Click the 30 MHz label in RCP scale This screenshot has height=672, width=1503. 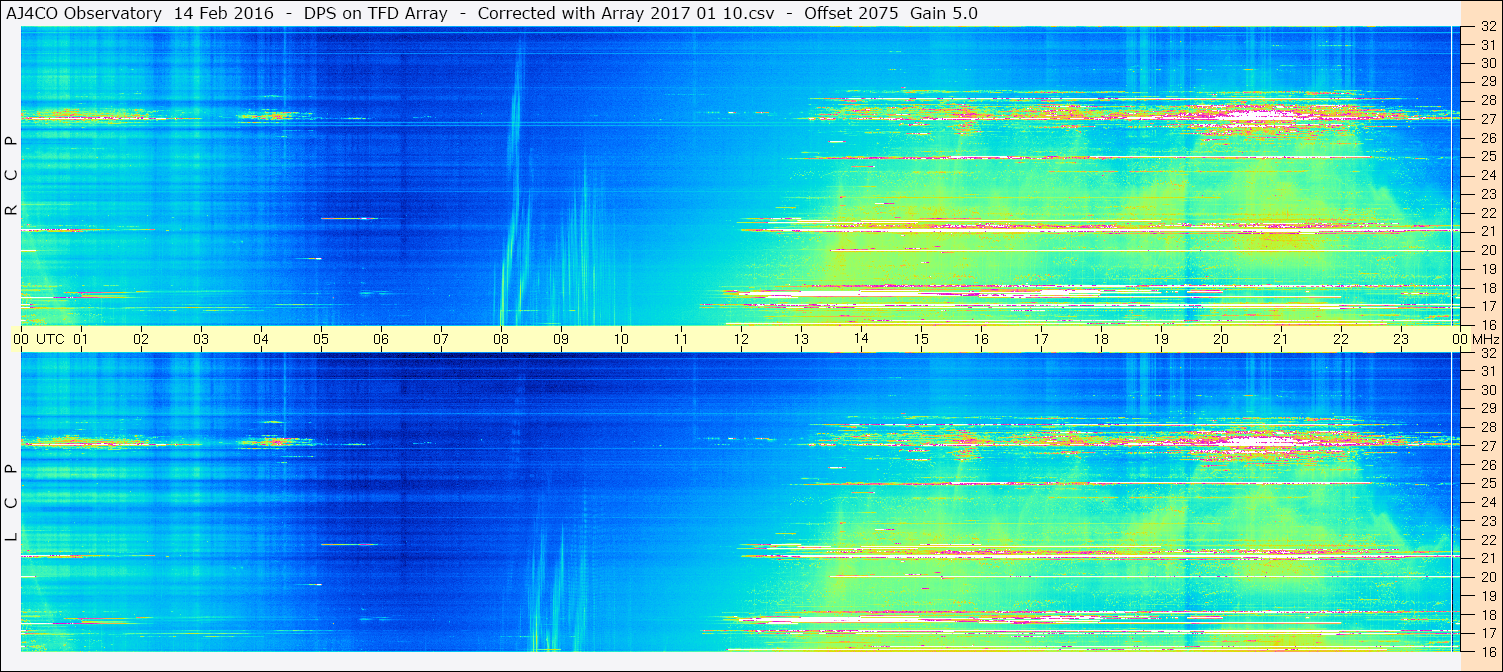click(x=1487, y=63)
